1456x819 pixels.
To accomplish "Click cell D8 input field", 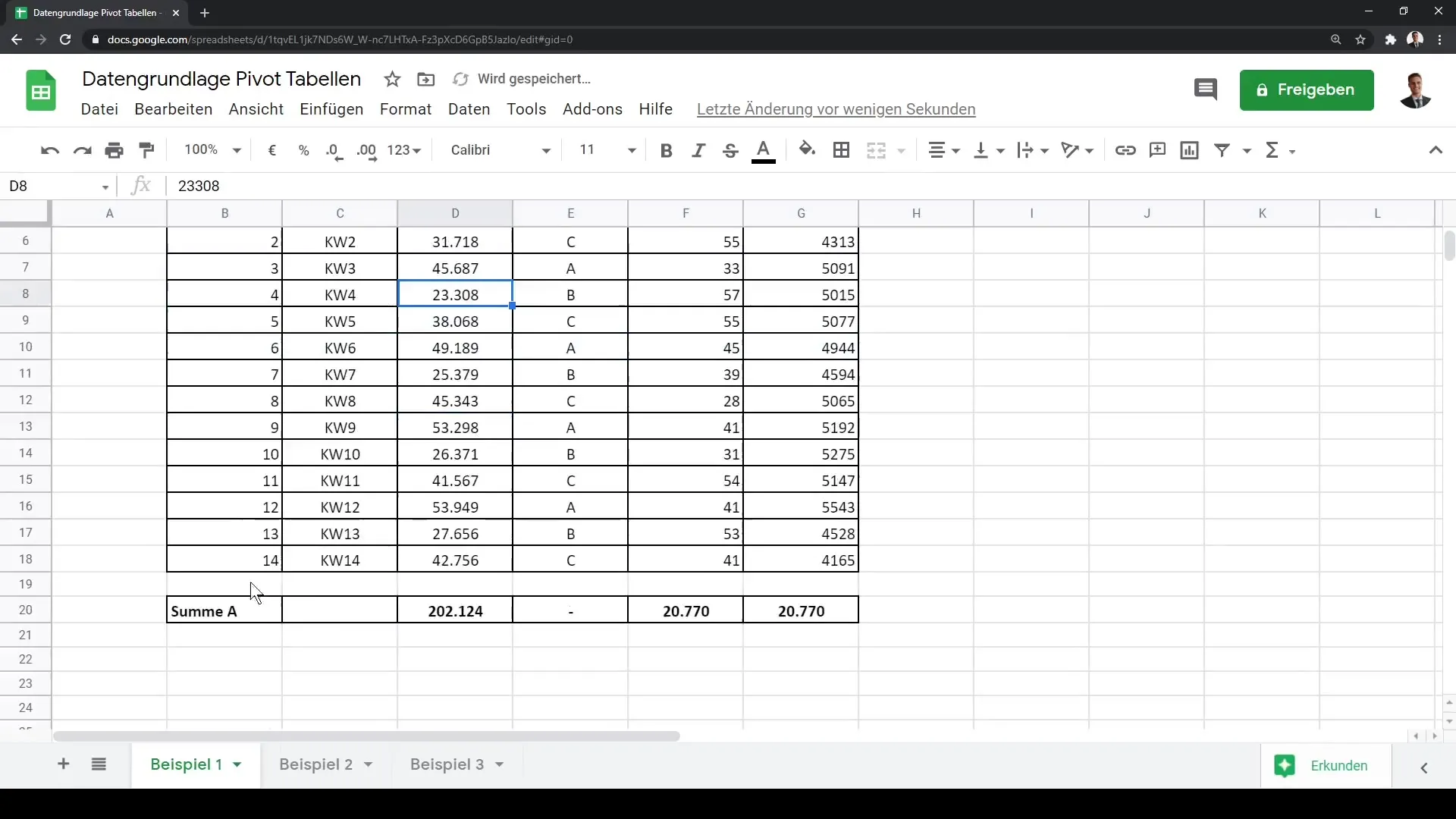I will [455, 294].
